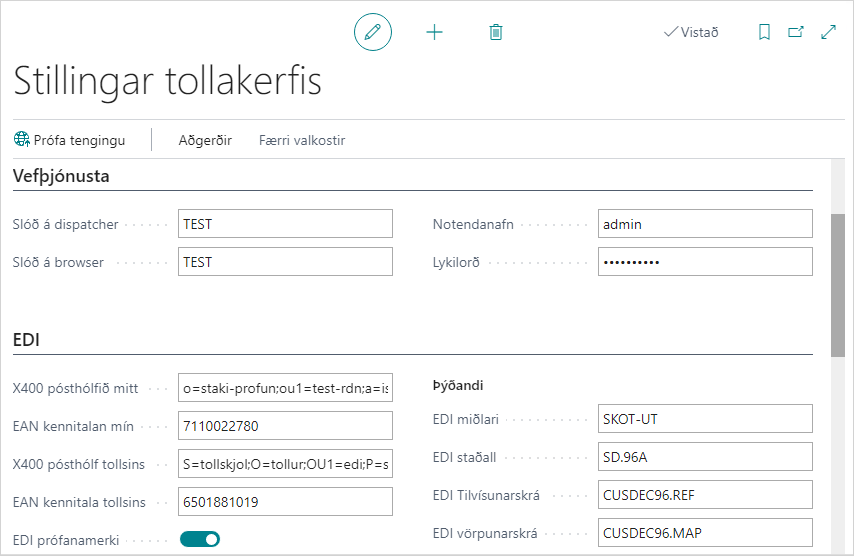
Task: Click the trash delete icon
Action: point(495,32)
